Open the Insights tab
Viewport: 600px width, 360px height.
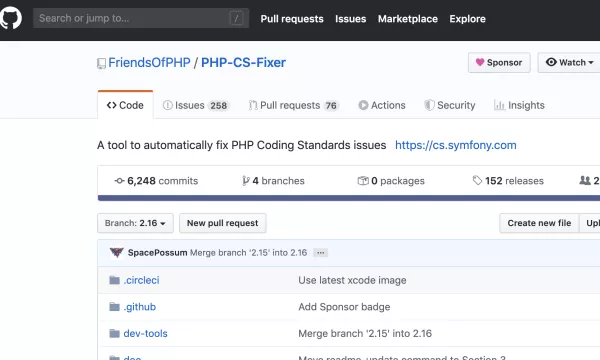tap(519, 105)
